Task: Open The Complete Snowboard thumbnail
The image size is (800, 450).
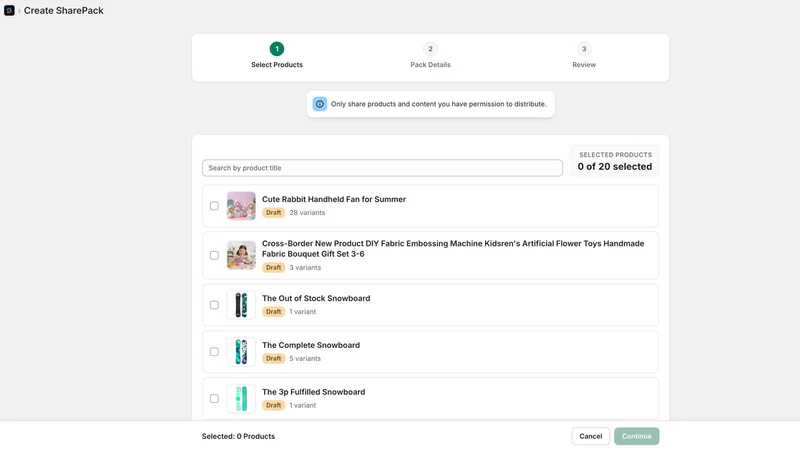Action: pos(241,352)
